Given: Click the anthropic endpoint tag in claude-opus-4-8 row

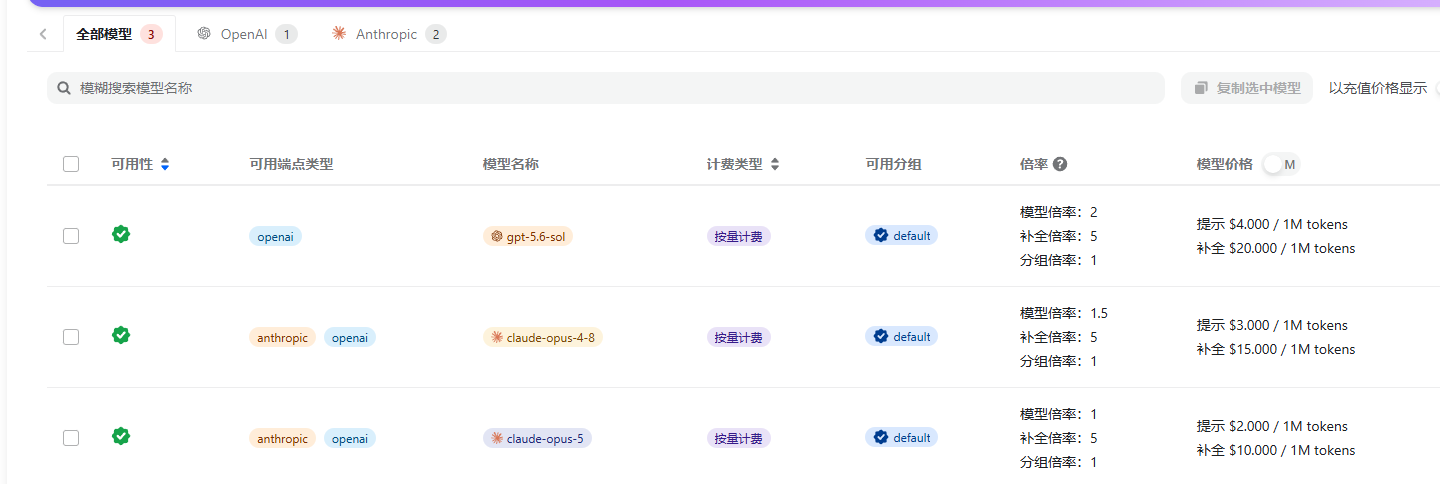Looking at the screenshot, I should (x=282, y=337).
